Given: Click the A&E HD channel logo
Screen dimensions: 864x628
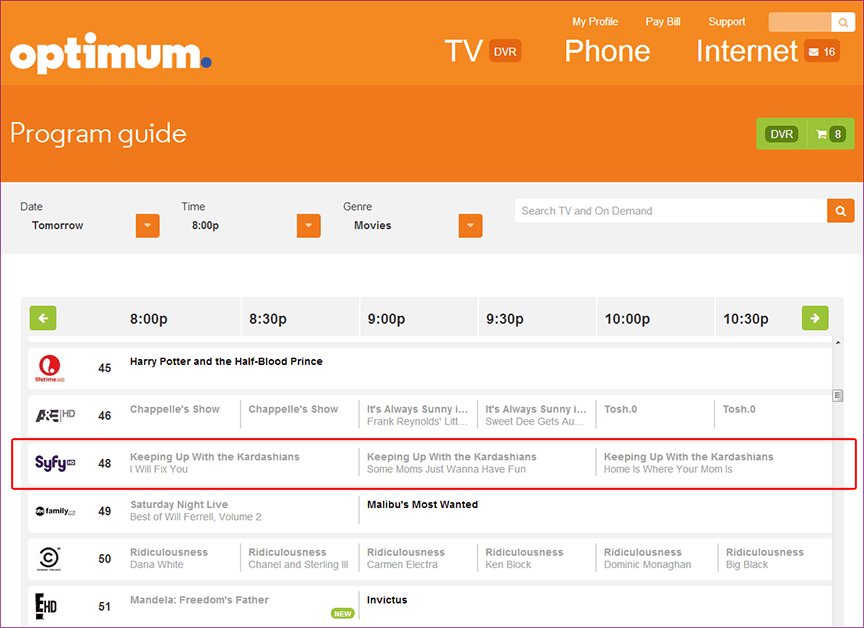Looking at the screenshot, I should coord(55,415).
